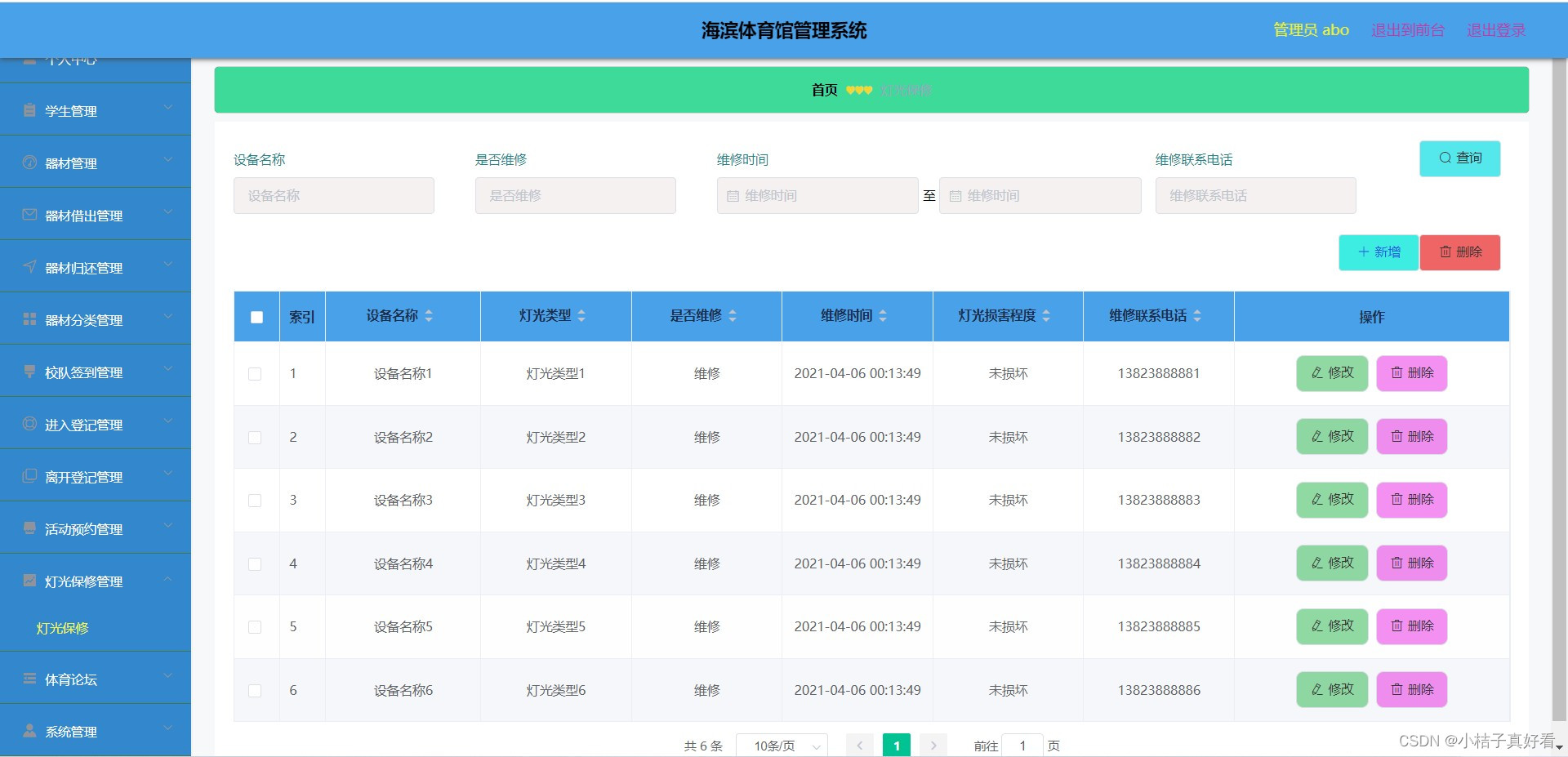
Task: Click pink 删除 for row 设备名称3
Action: point(1412,500)
